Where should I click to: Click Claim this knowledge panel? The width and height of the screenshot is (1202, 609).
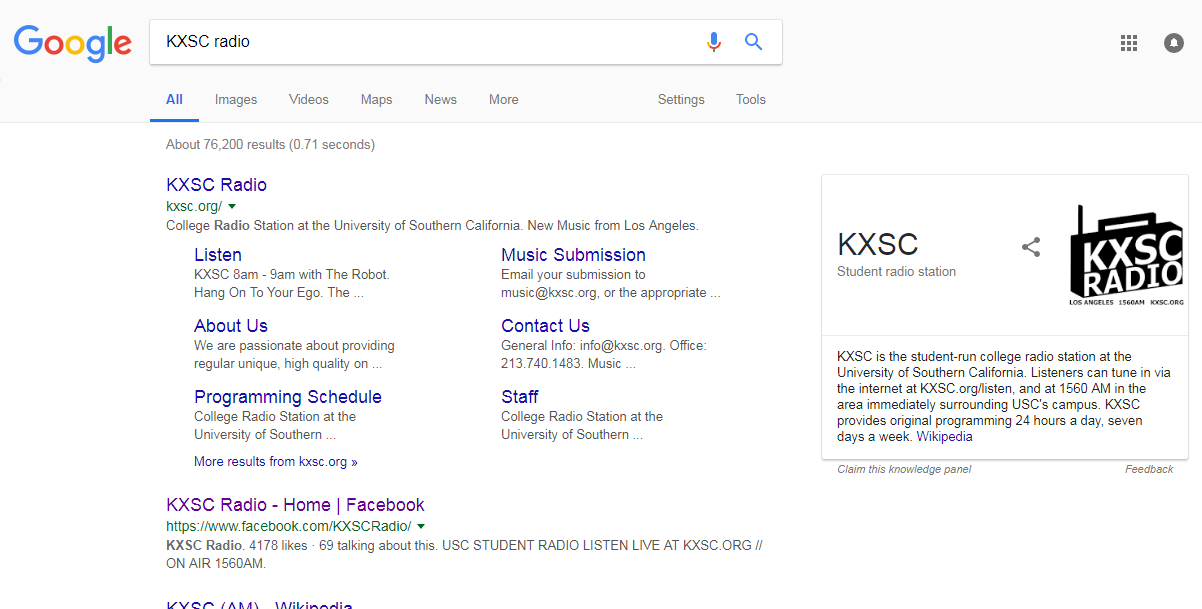click(904, 470)
